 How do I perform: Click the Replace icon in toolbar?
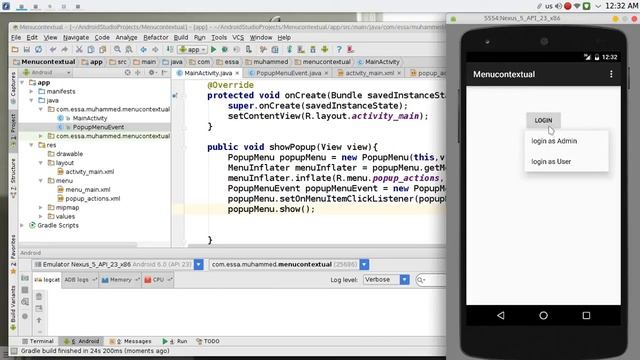129,50
